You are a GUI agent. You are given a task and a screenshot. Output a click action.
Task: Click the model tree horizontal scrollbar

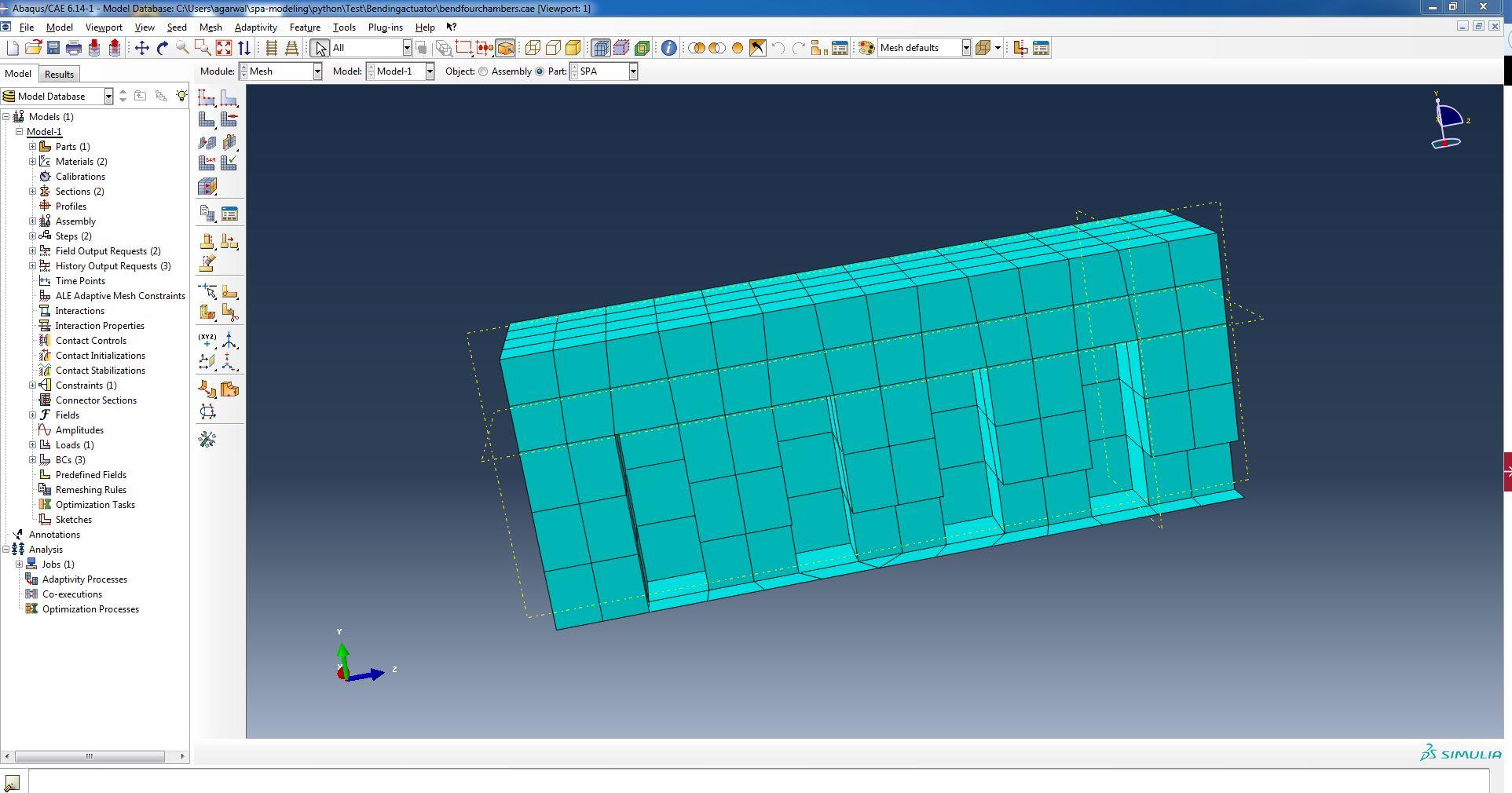[x=90, y=756]
